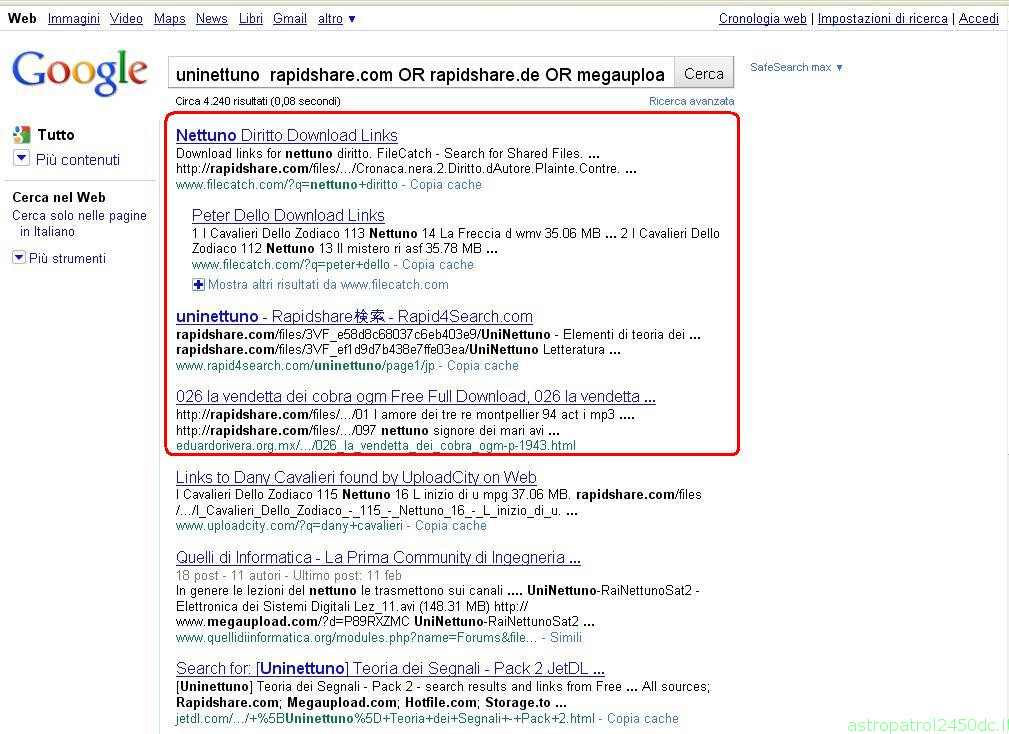The width and height of the screenshot is (1009, 734).
Task: Open Cronologia web link
Action: tap(763, 19)
